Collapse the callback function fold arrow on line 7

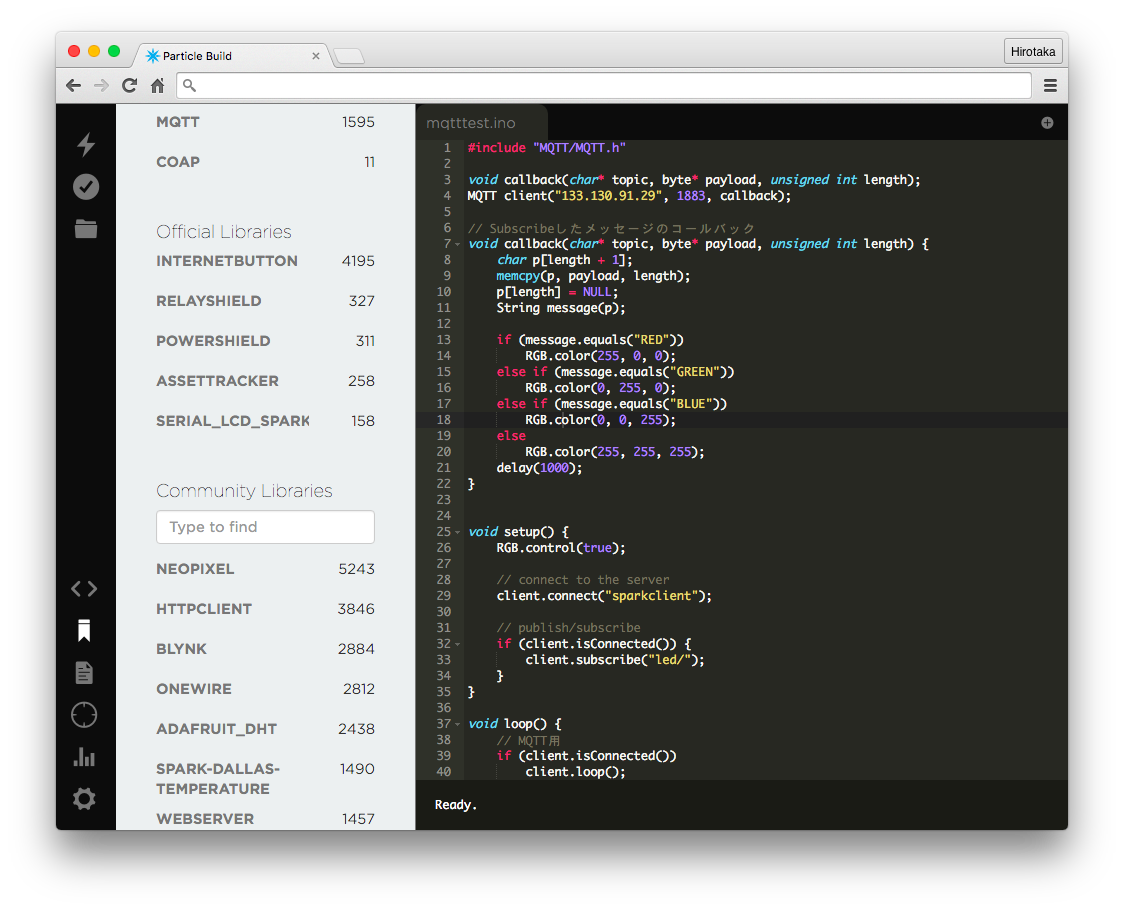tap(458, 245)
